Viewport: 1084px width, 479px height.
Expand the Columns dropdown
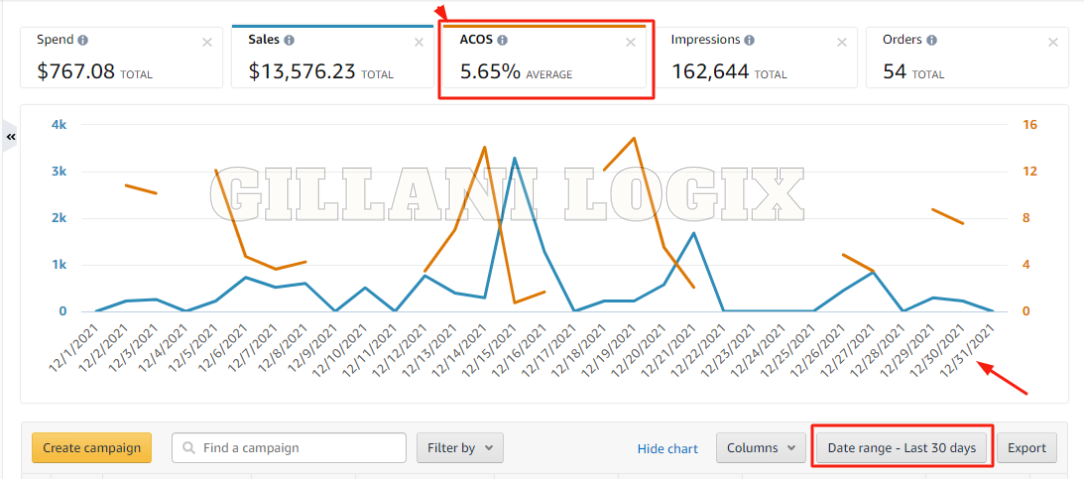[x=760, y=448]
